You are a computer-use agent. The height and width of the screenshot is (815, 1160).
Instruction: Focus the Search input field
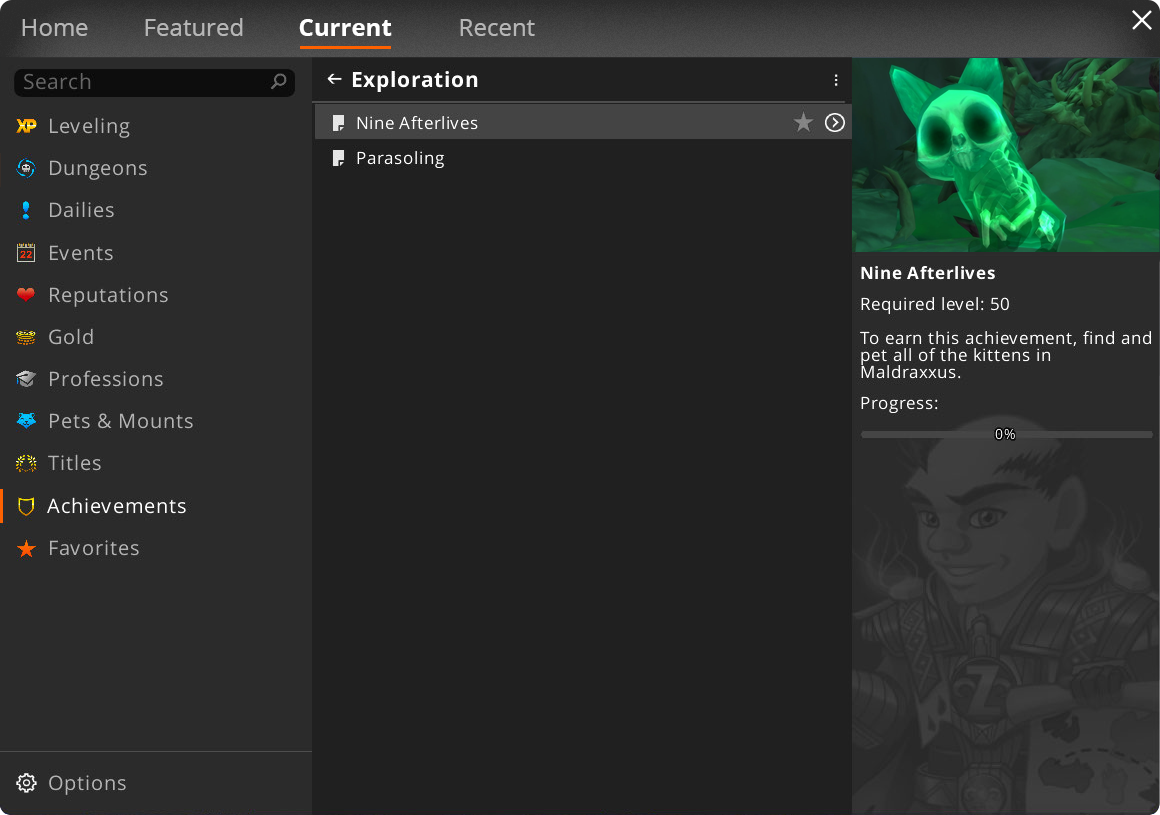pos(154,82)
